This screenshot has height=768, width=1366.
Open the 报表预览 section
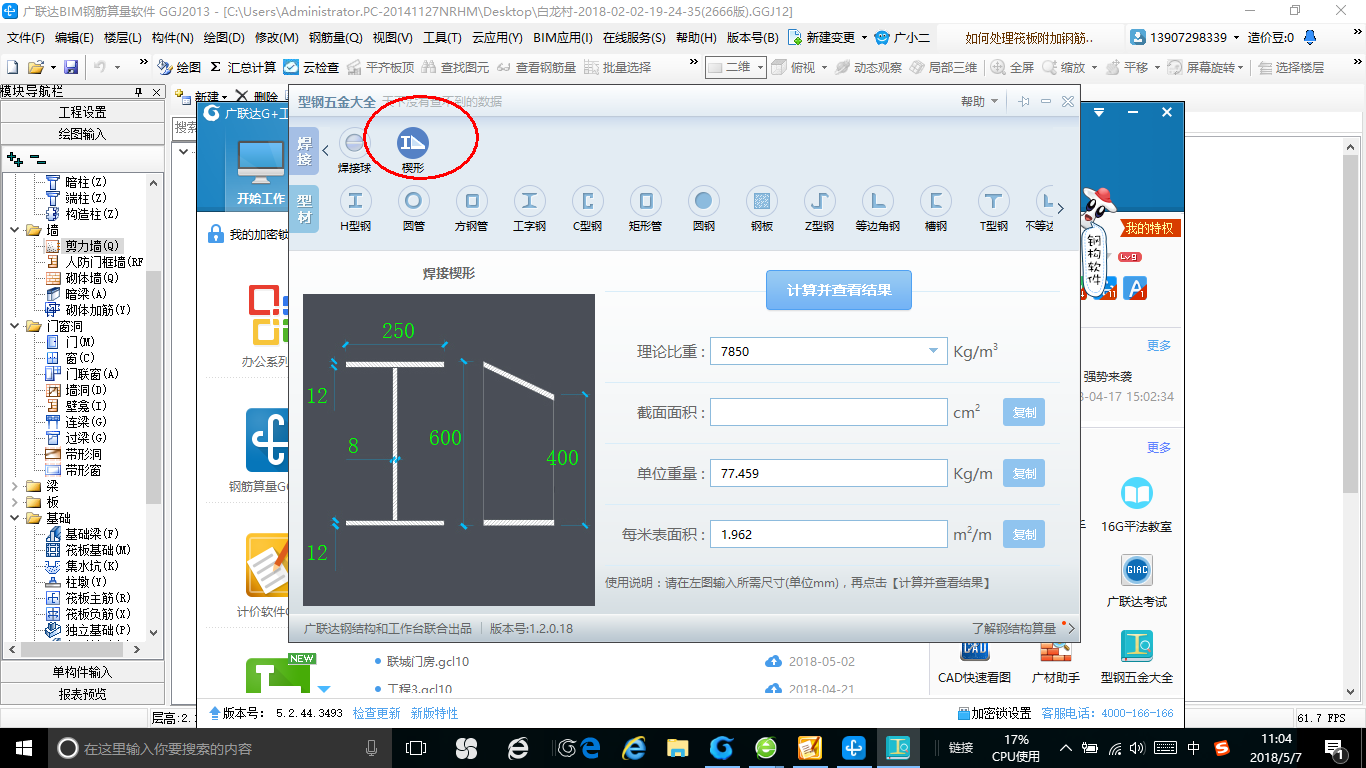[82, 693]
